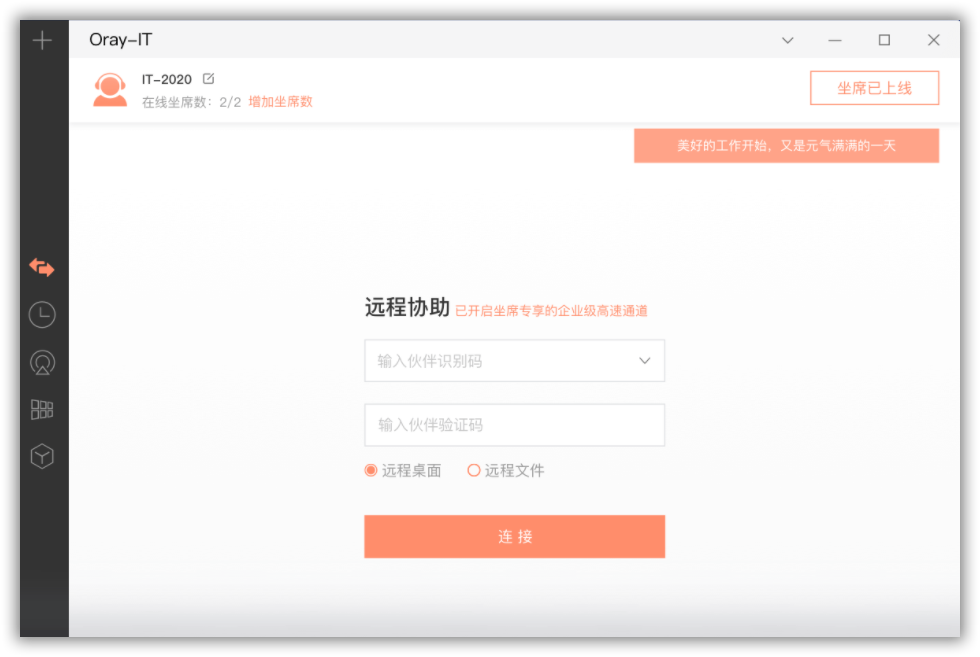This screenshot has width=980, height=657.
Task: Minimize the Oray-IT window
Action: pyautogui.click(x=835, y=40)
